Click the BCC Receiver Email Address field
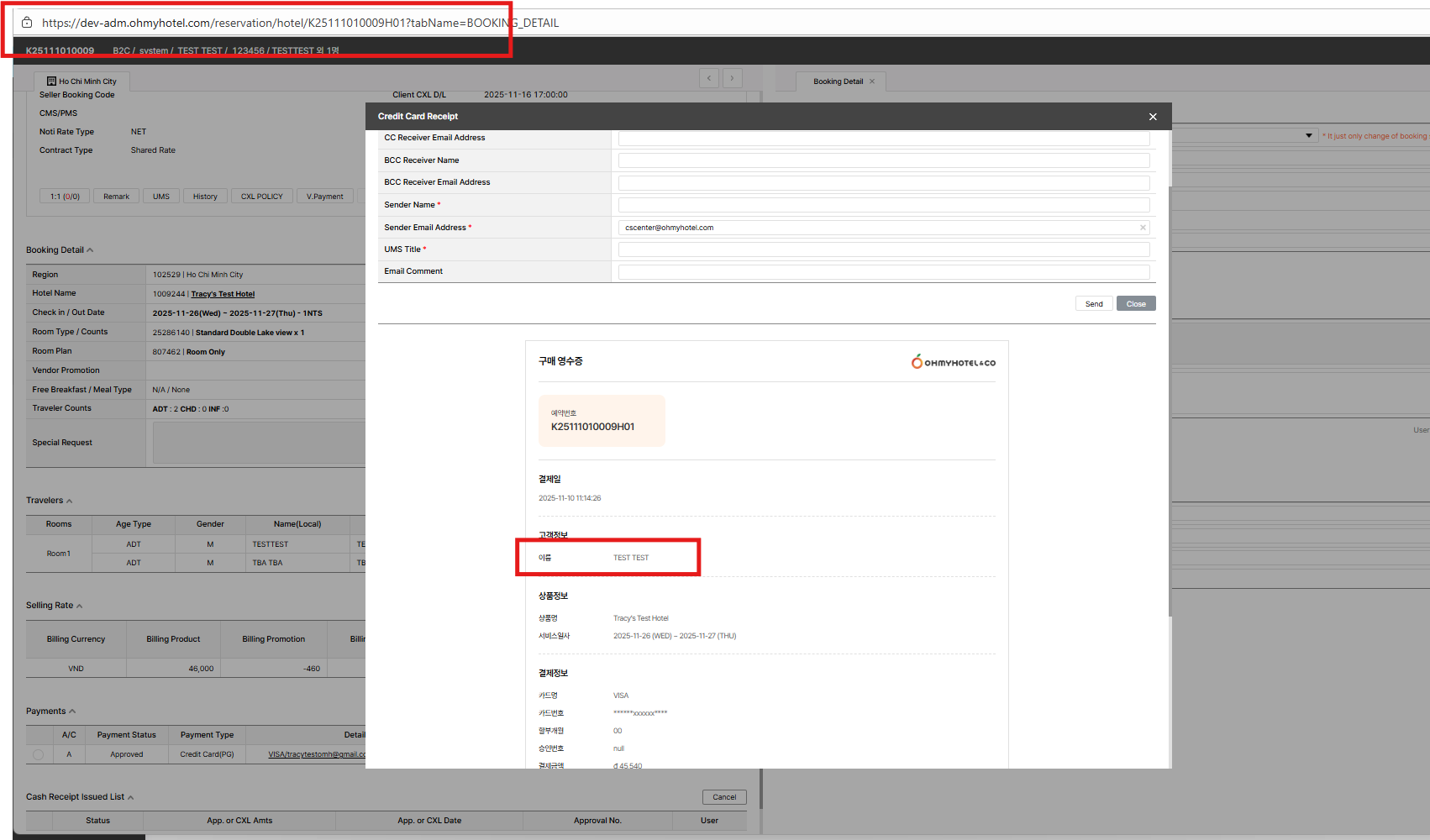Screen dimensions: 1430x840 click(x=884, y=182)
